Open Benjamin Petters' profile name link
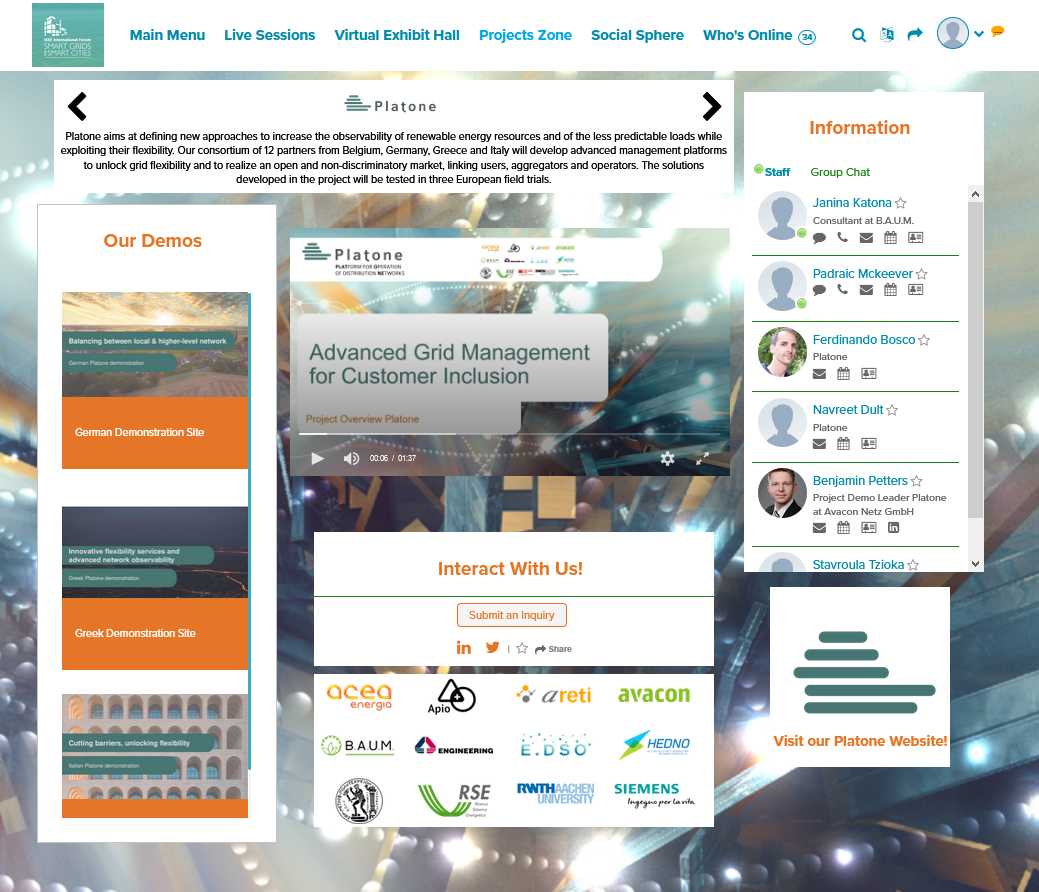Viewport: 1039px width, 892px height. coord(860,480)
